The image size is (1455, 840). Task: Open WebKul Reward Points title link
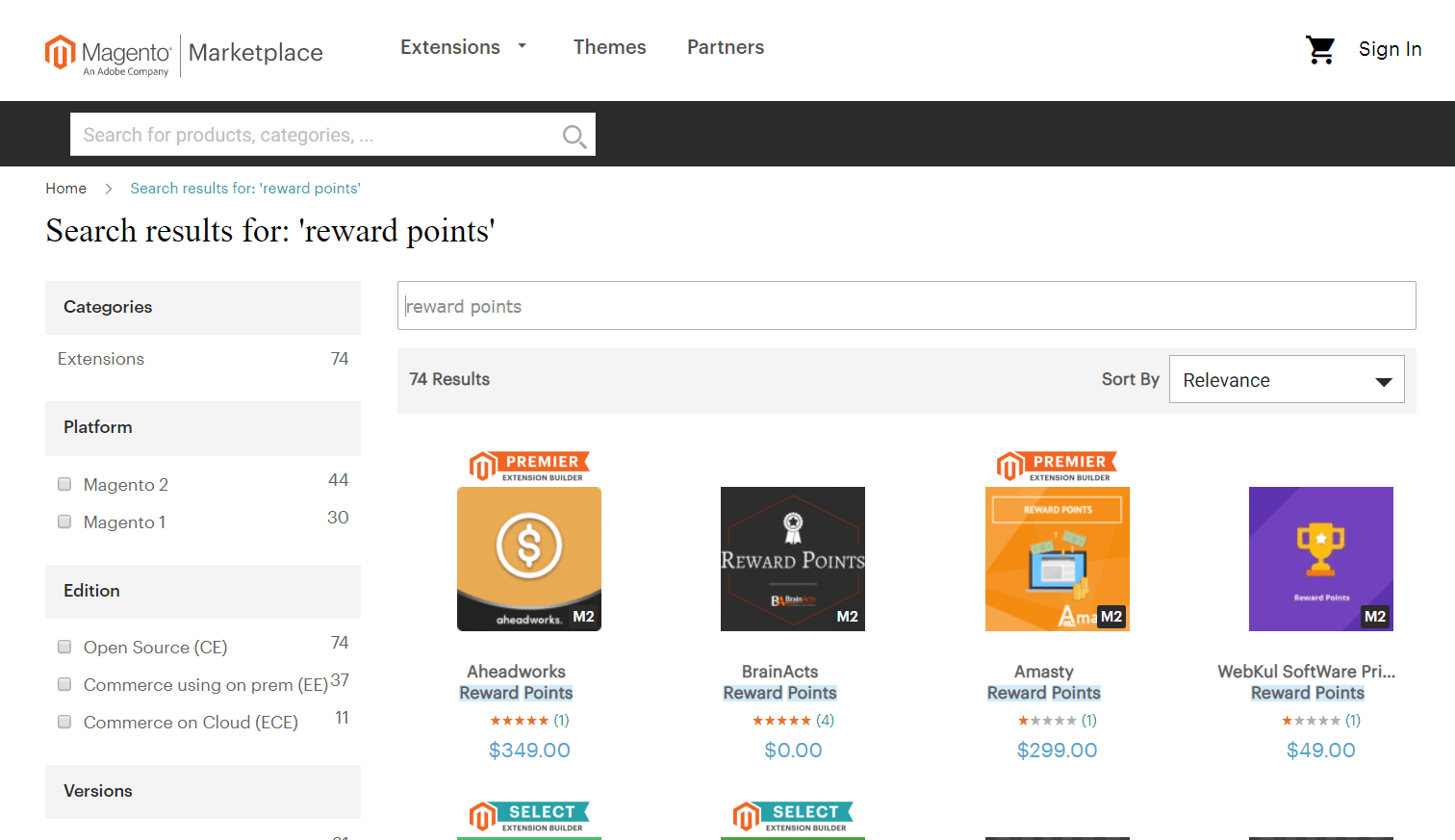1307,693
